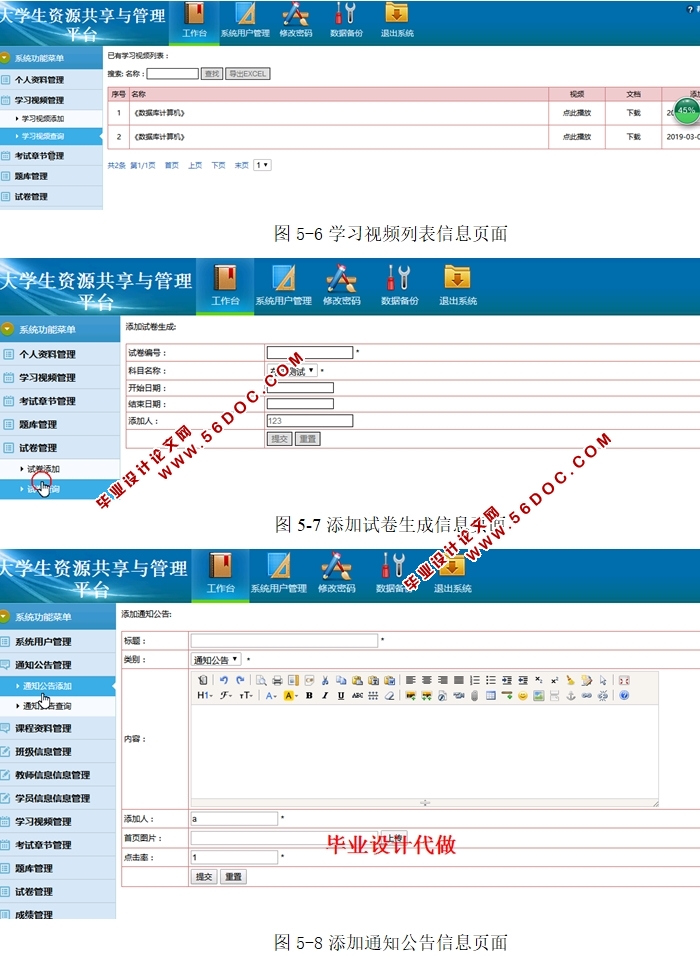
Task: Toggle strikethrough (ABC) in the editor
Action: point(357,696)
